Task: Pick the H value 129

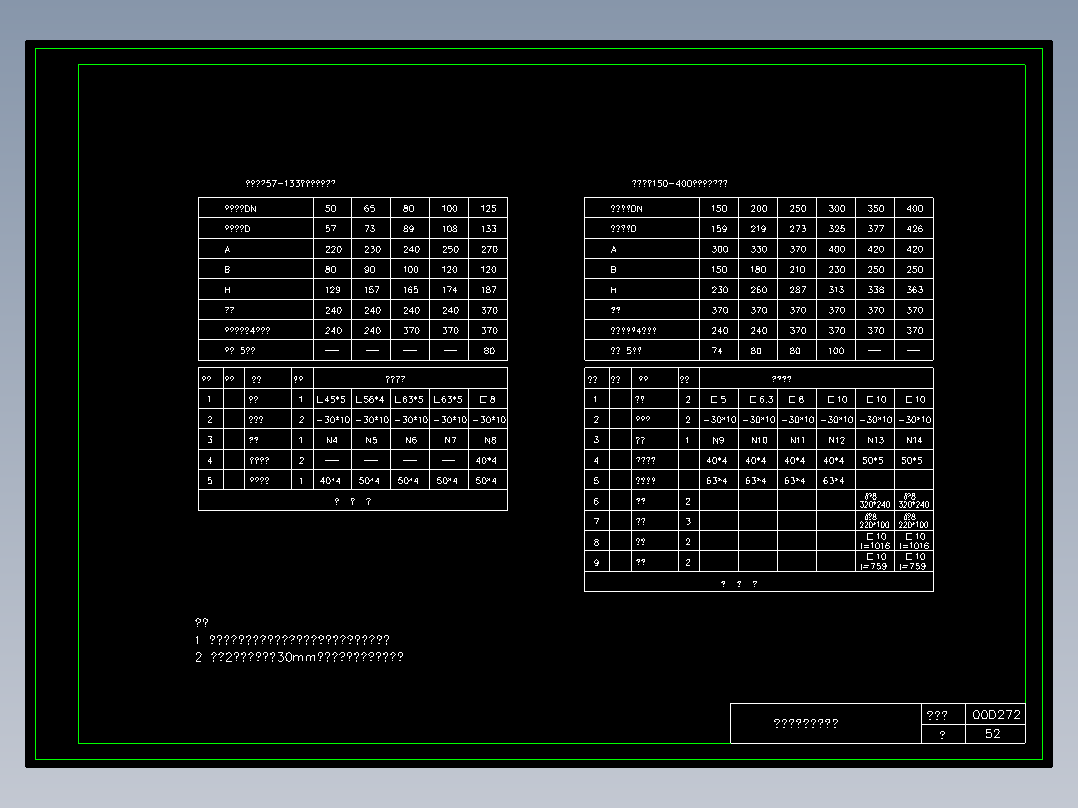Action: (333, 290)
